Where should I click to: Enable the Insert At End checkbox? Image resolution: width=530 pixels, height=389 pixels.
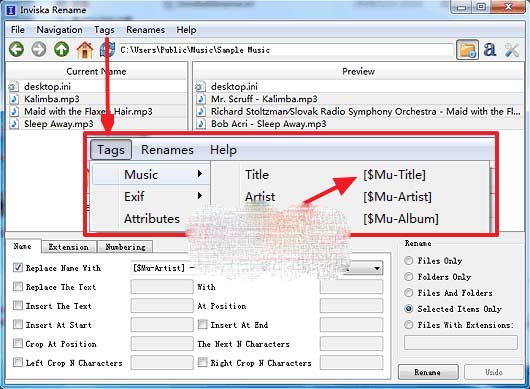click(202, 324)
